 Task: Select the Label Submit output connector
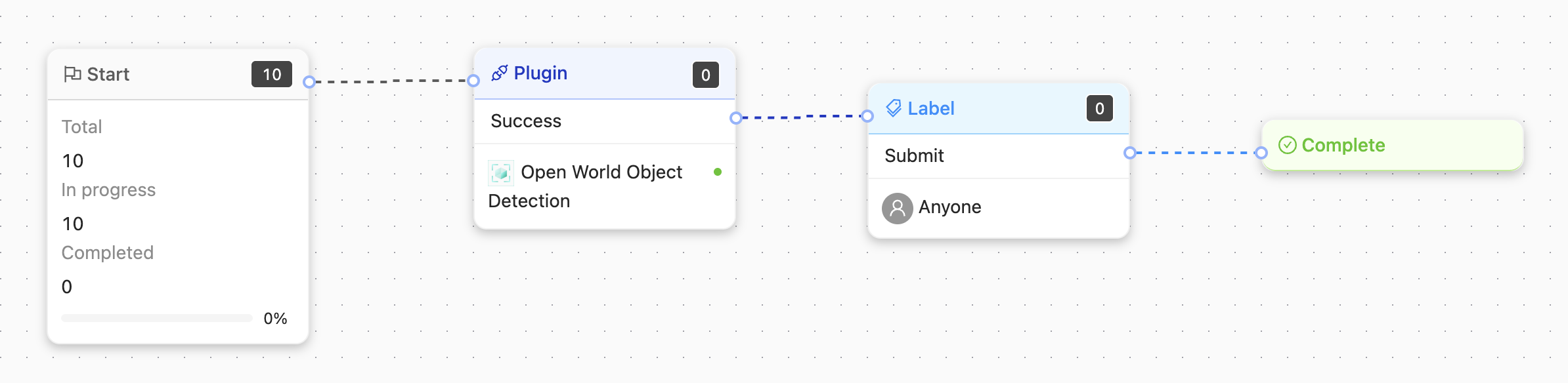point(1130,153)
